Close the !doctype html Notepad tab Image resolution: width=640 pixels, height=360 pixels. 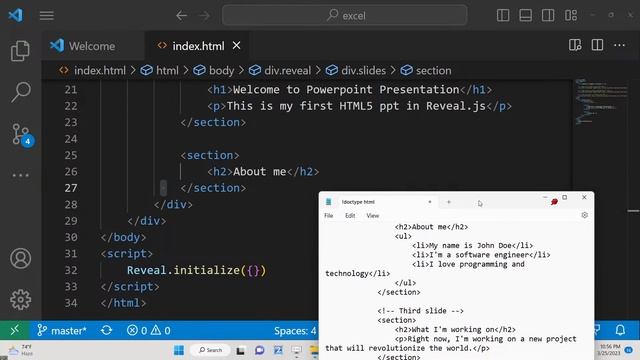point(429,202)
